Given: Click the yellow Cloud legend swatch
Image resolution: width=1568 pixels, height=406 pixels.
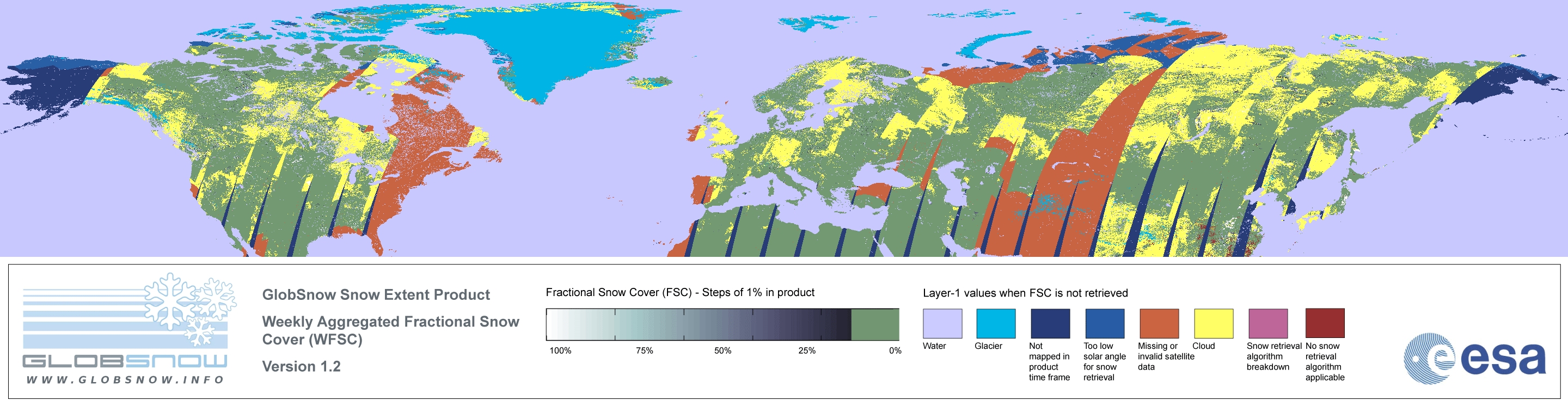Looking at the screenshot, I should click(1214, 323).
